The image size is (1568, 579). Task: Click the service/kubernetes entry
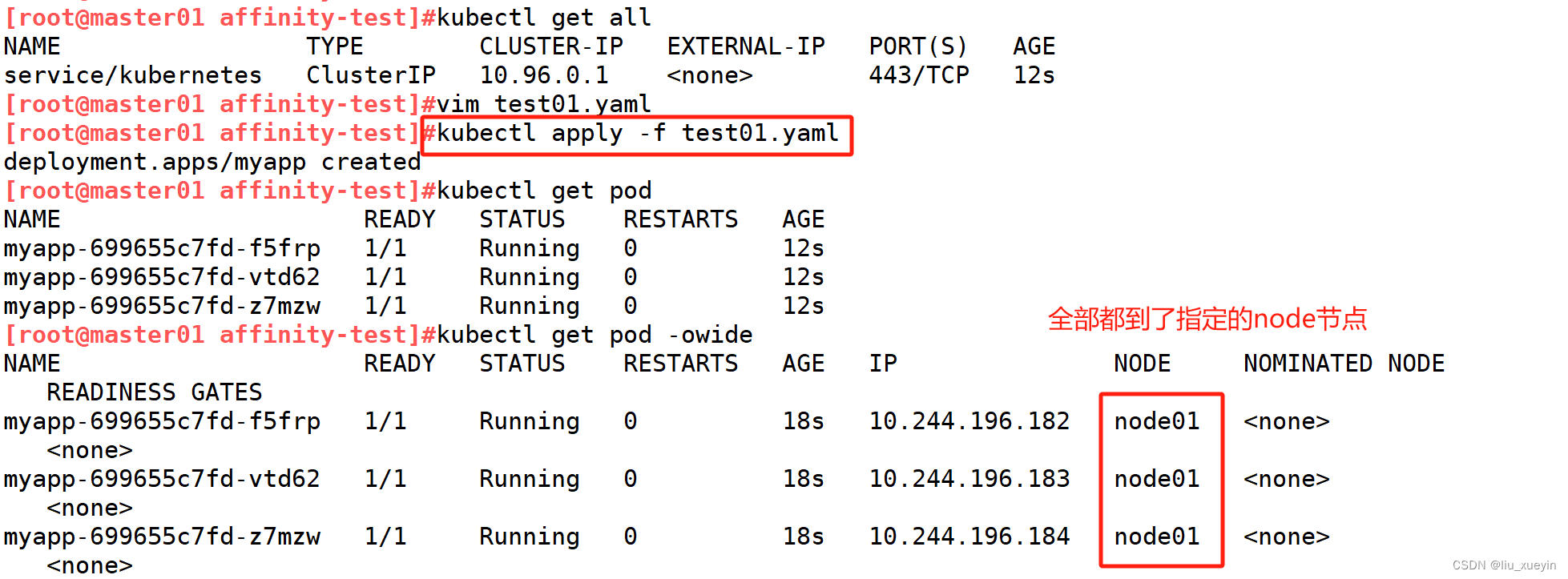[133, 75]
